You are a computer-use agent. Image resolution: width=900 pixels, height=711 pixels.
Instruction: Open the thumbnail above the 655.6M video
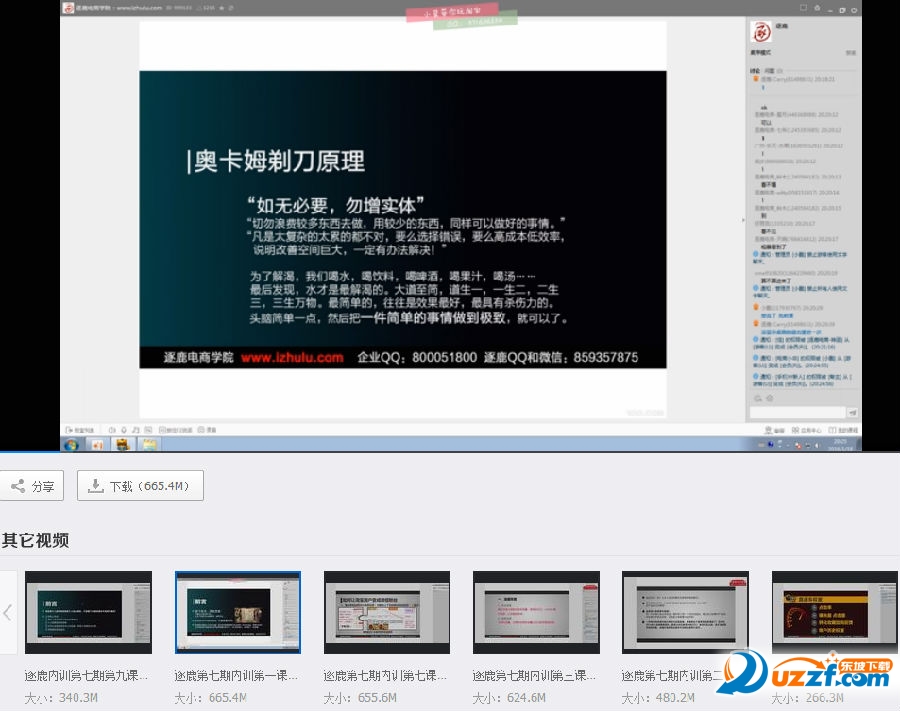coord(387,612)
